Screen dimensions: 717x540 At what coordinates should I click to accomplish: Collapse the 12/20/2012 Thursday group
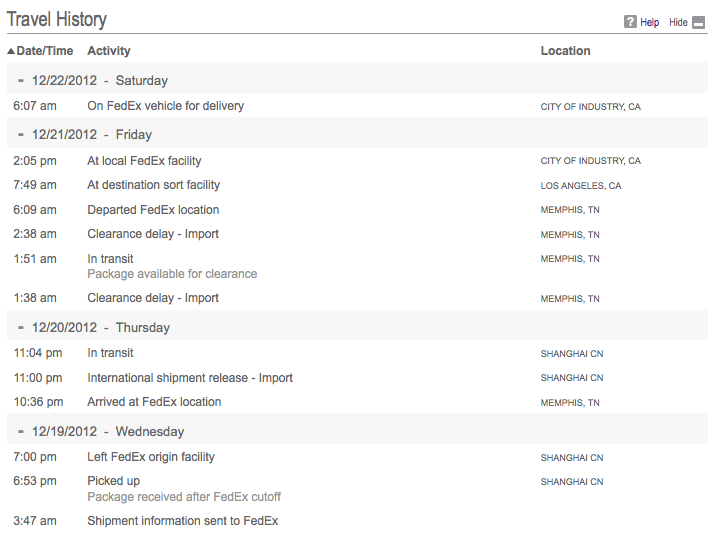(x=21, y=327)
